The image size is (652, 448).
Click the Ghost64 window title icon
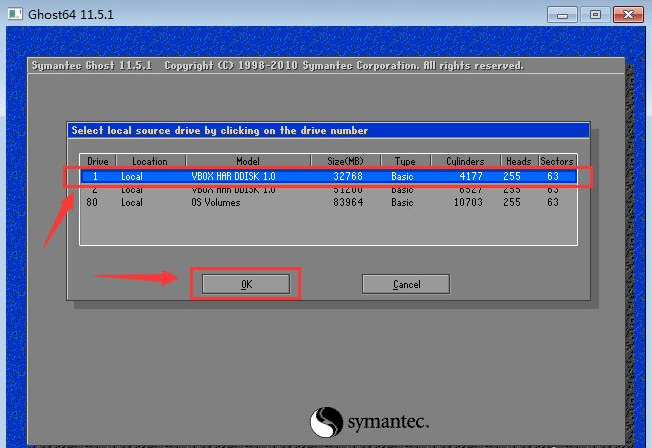(15, 14)
